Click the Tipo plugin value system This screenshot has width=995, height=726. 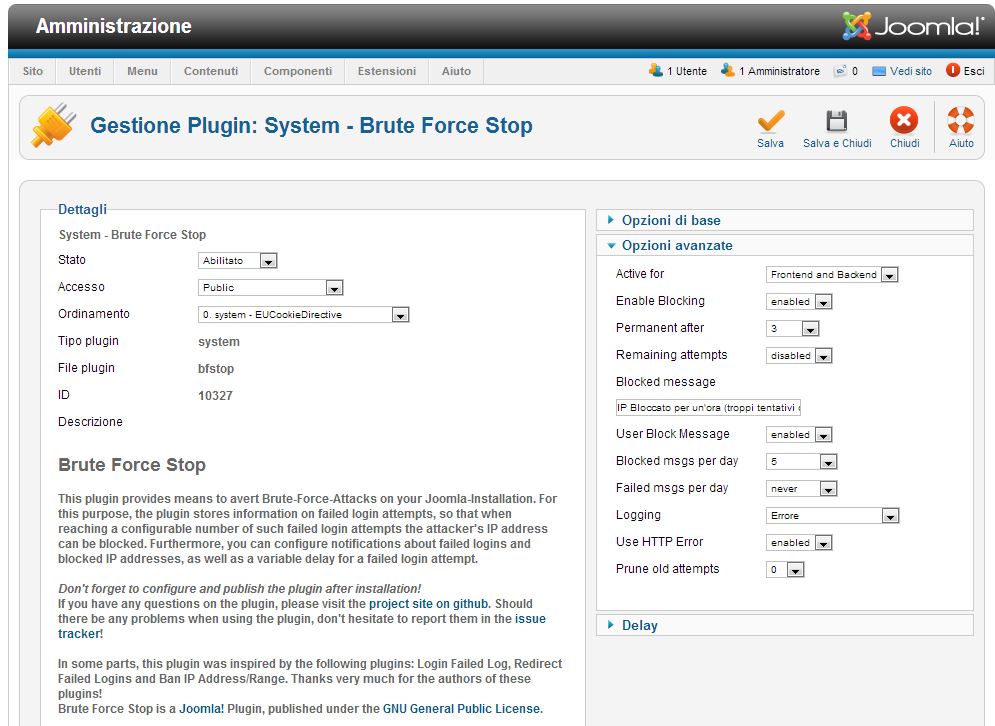tap(219, 341)
